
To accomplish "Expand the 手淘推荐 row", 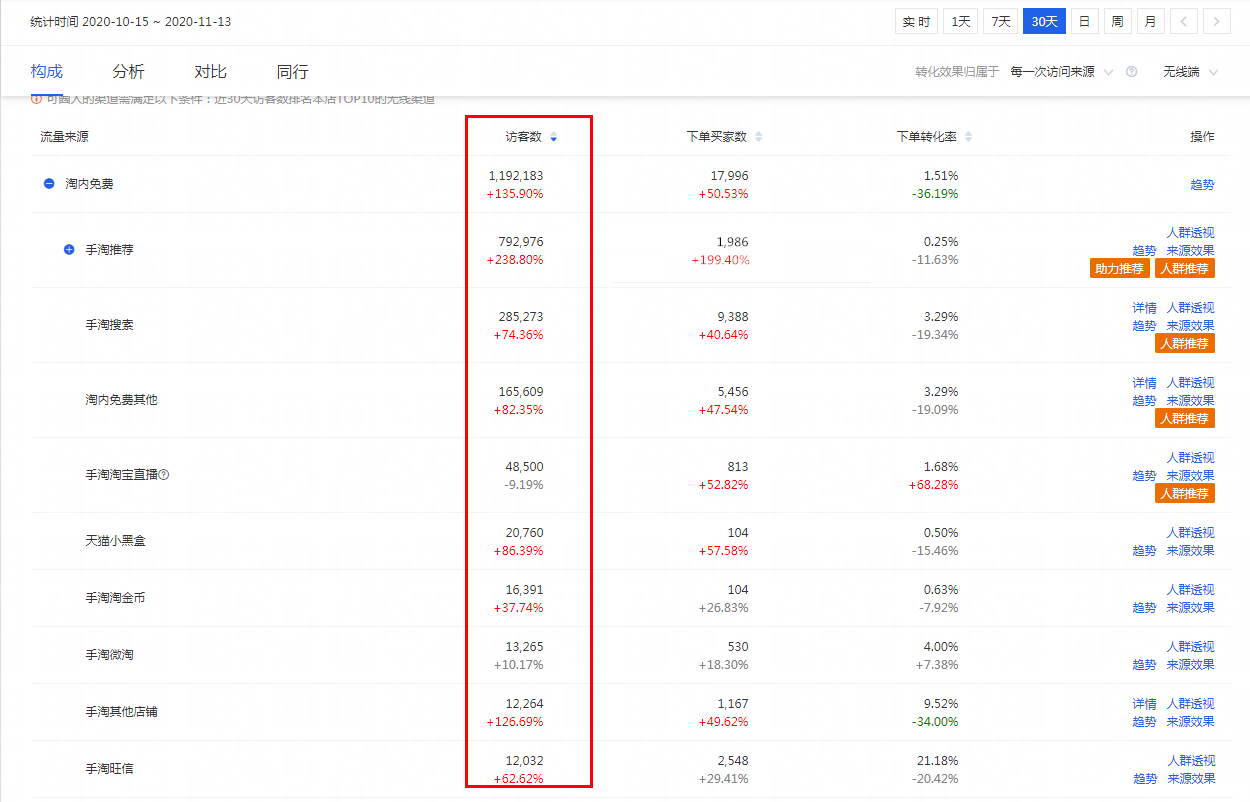I will click(x=69, y=249).
